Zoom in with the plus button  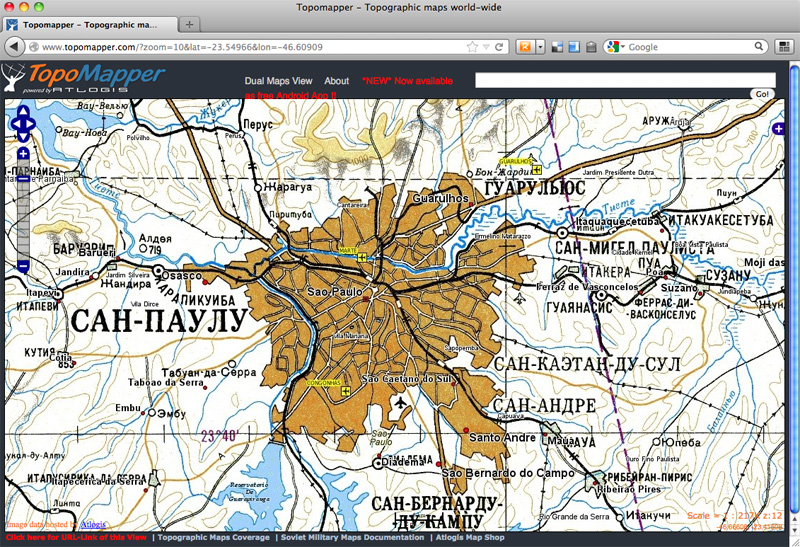coord(23,154)
